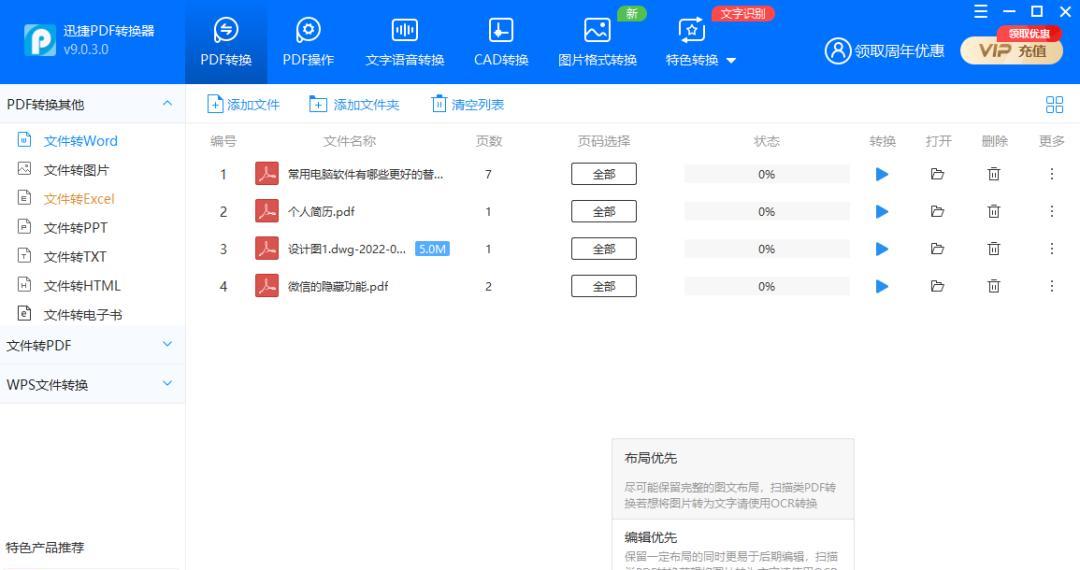Viewport: 1080px width, 570px height.
Task: Click 特色产品推荐 label
Action: pyautogui.click(x=45, y=547)
